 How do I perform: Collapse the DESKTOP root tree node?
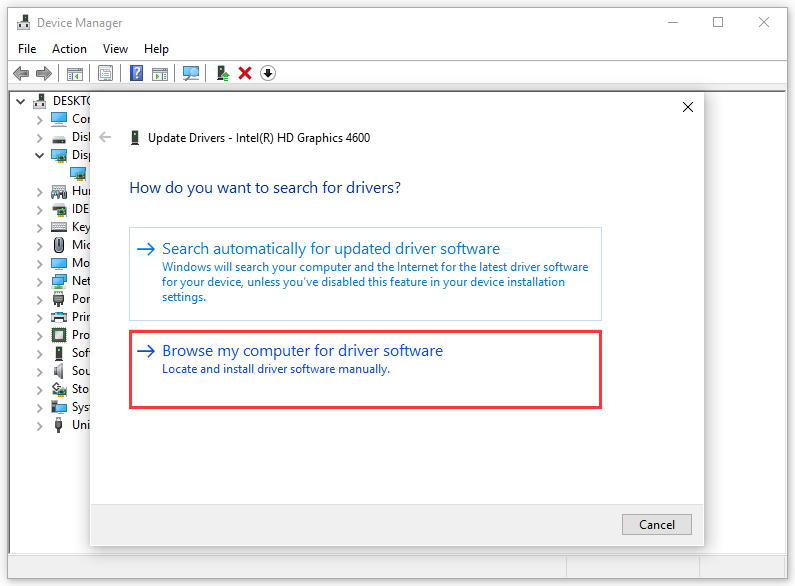point(21,101)
